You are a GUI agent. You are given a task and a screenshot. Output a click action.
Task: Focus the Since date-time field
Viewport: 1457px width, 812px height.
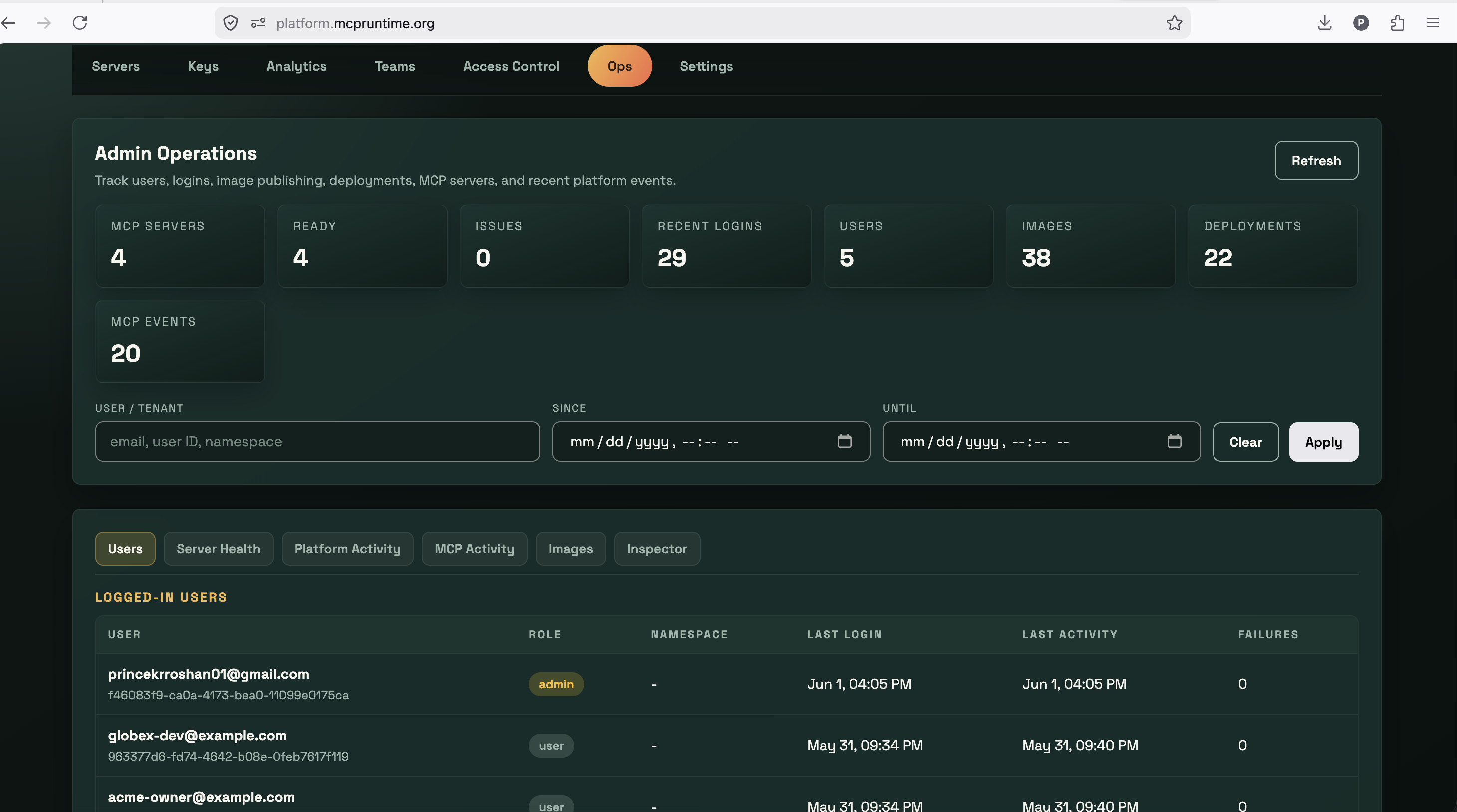click(711, 441)
